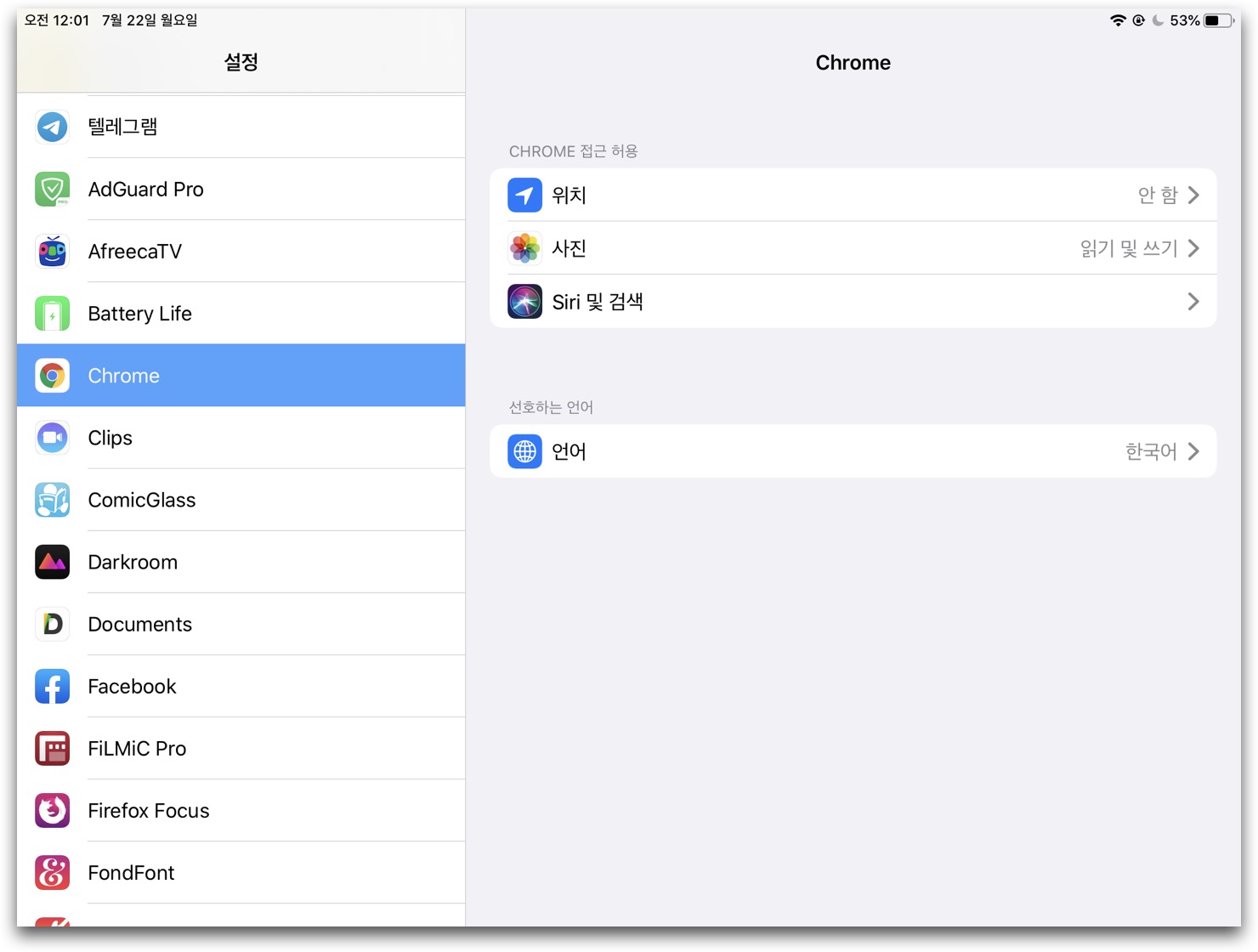Tap the CHROME 접근 허용 section header
This screenshot has height=952, width=1258.
[573, 151]
